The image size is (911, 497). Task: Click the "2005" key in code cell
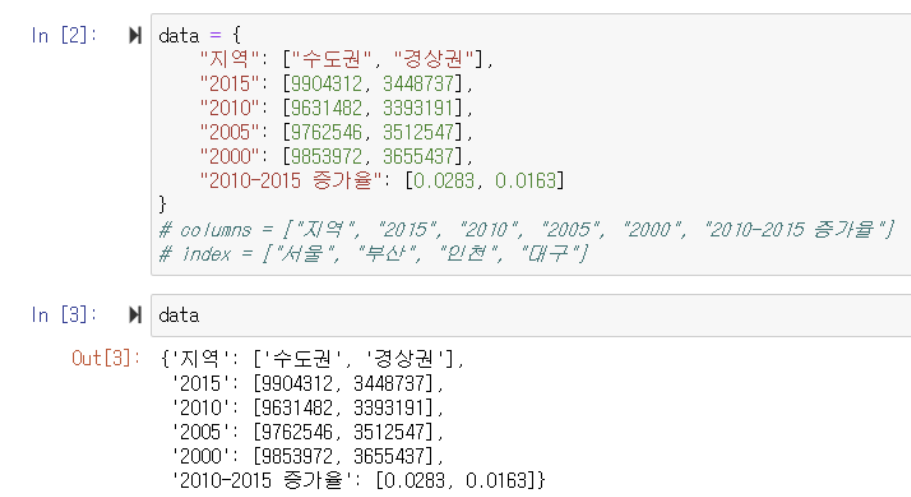click(229, 132)
